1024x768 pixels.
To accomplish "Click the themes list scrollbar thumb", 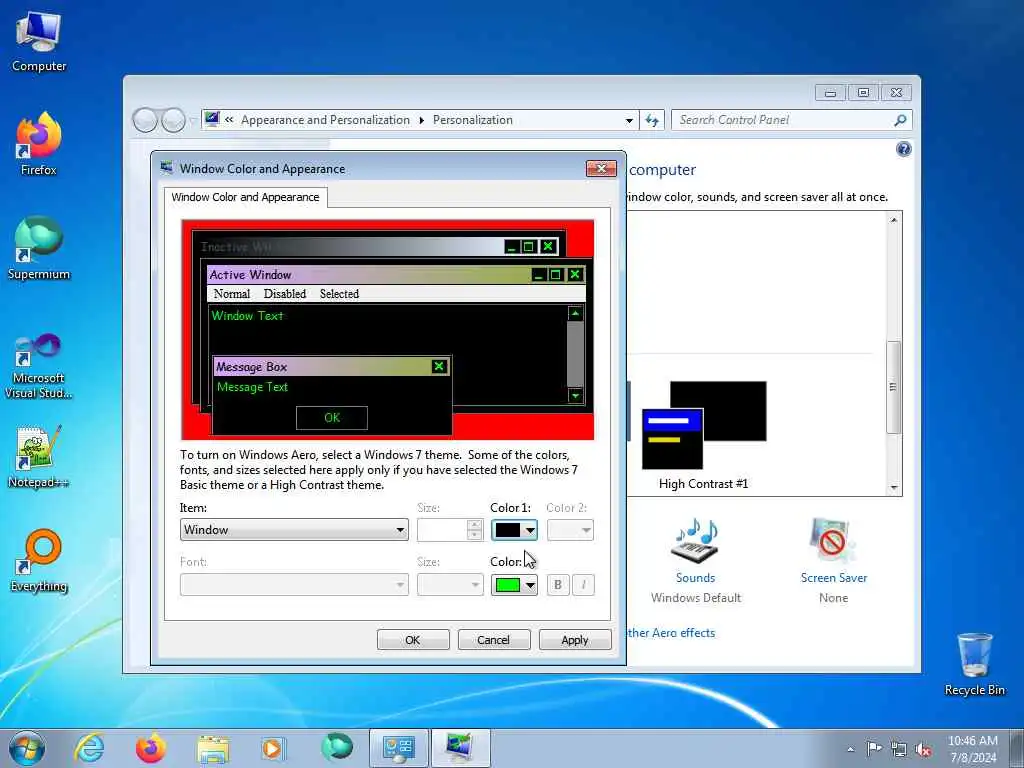I will 893,387.
